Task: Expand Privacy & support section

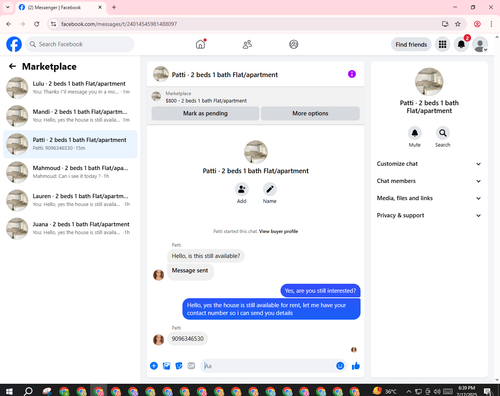Action: tap(429, 215)
